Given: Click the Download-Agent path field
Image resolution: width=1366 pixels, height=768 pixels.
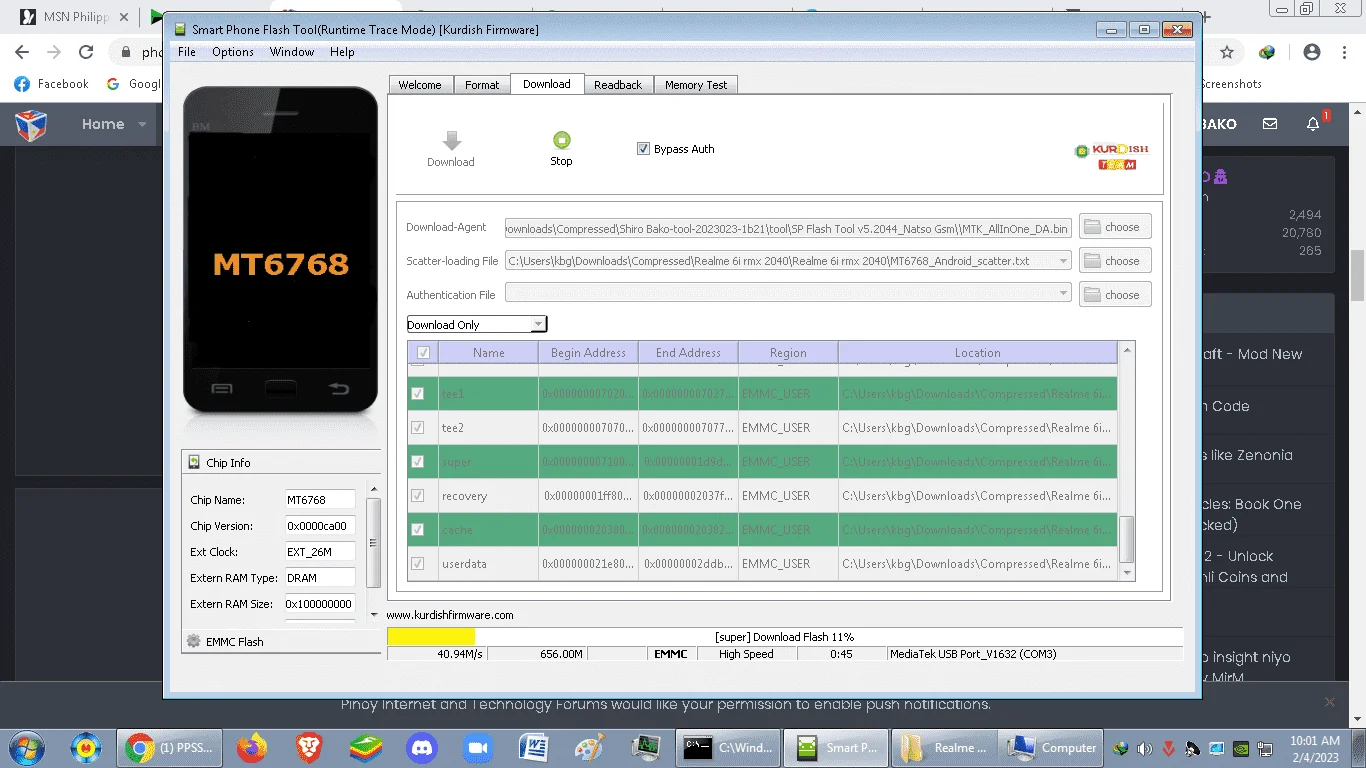Looking at the screenshot, I should tap(788, 227).
